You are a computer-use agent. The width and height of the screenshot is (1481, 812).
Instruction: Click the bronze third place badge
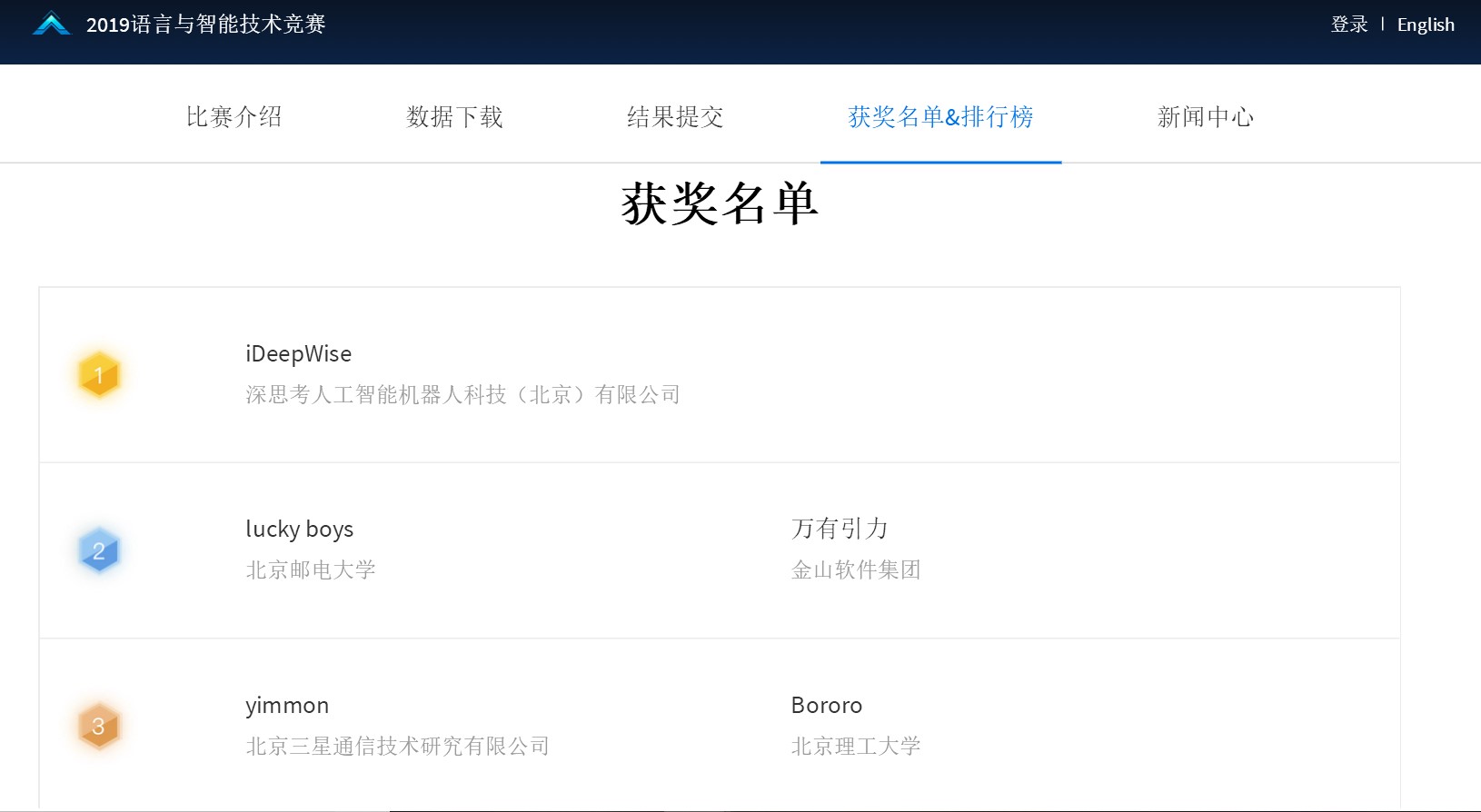coord(99,727)
